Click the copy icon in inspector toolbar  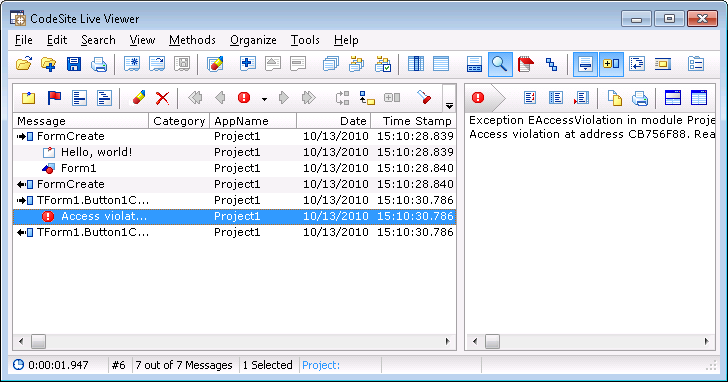(615, 98)
